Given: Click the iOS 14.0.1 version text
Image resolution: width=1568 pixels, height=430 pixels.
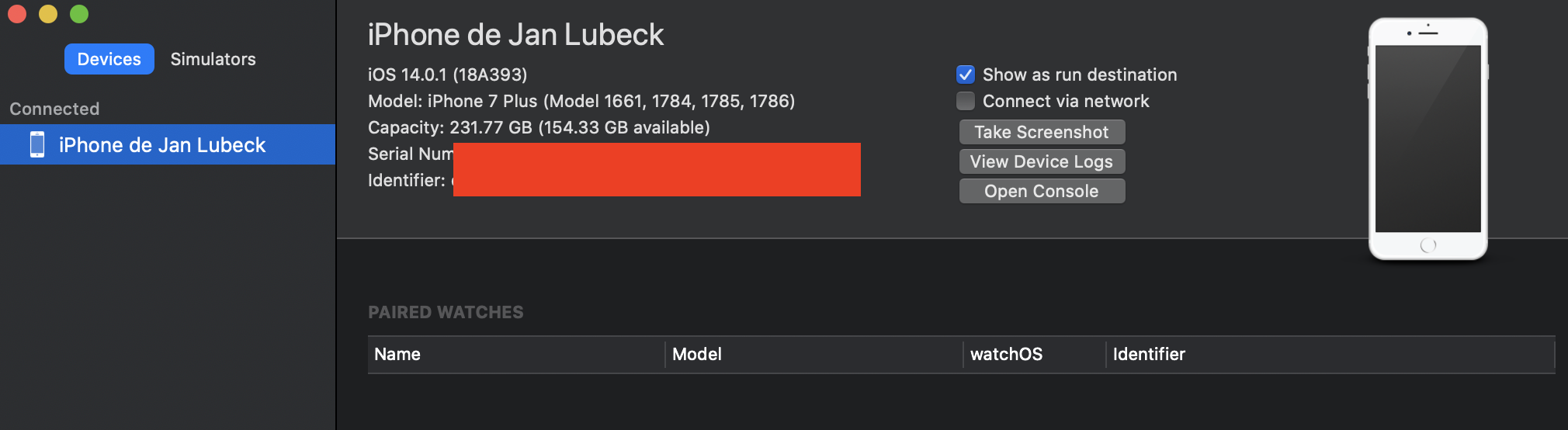Looking at the screenshot, I should [447, 75].
